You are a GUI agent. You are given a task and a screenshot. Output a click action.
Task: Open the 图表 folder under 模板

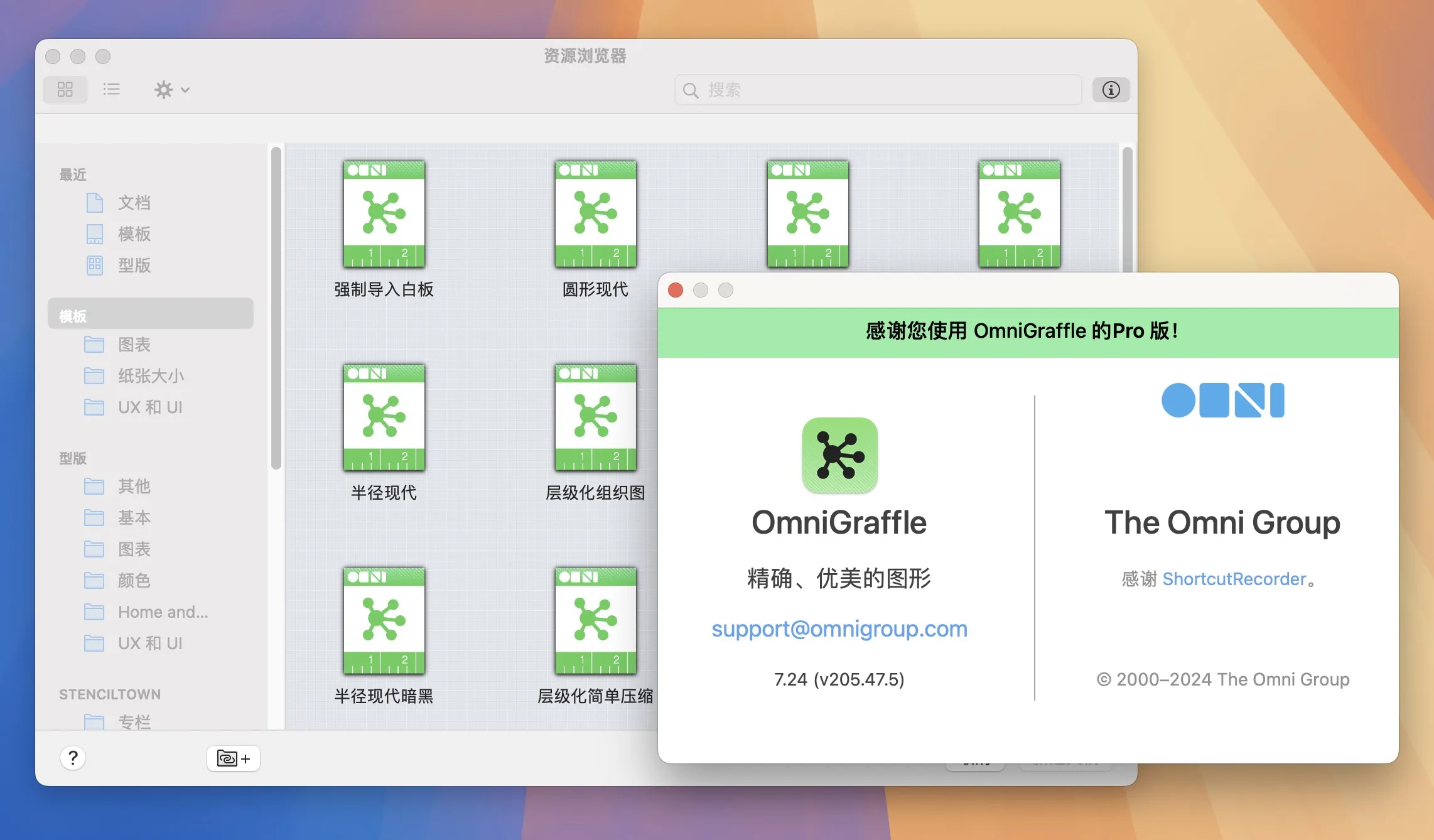[x=134, y=345]
